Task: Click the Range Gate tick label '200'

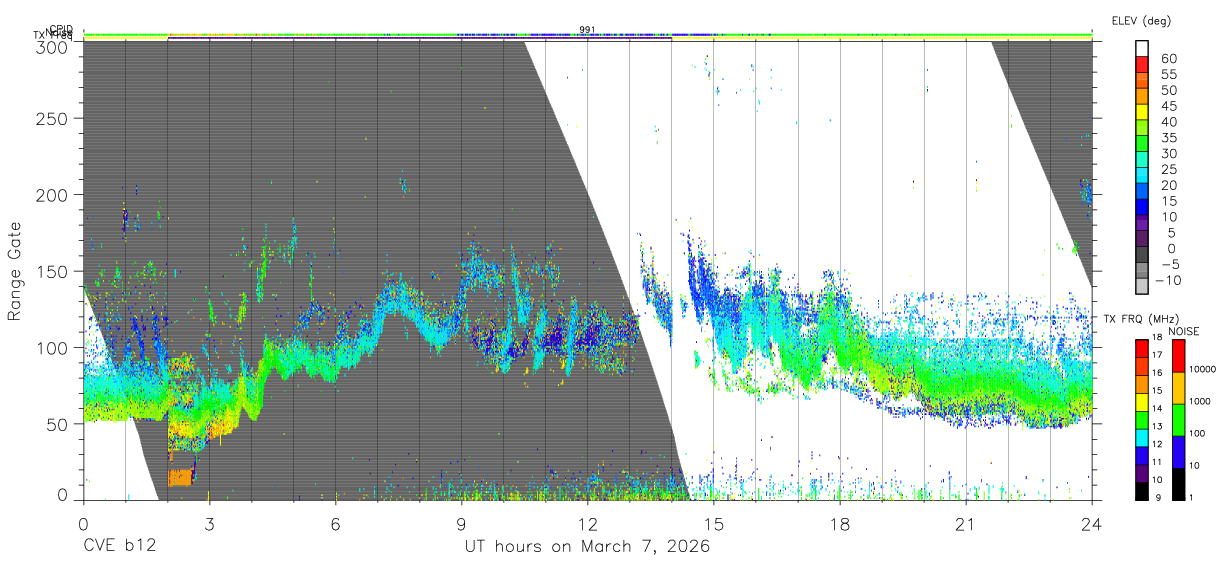Action: [x=51, y=194]
